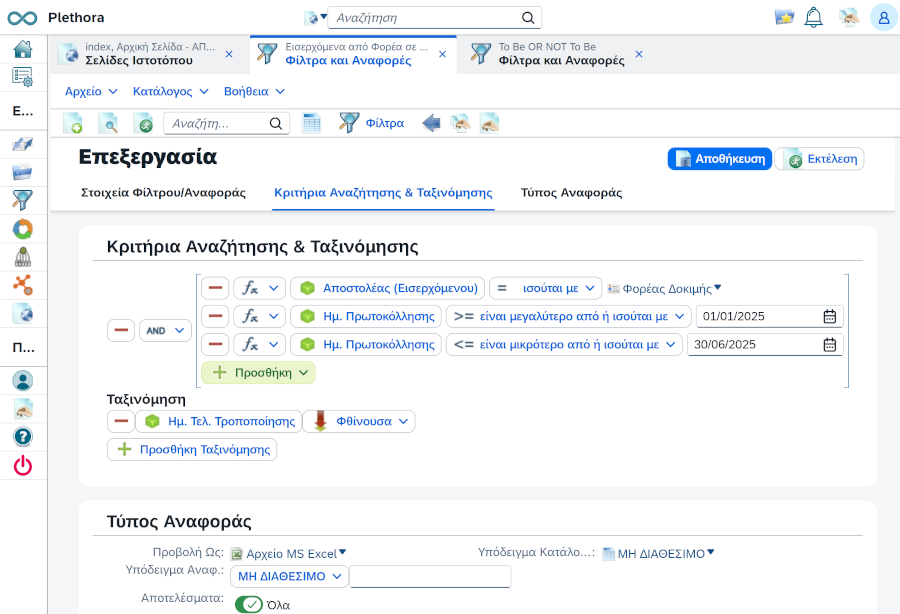Click the power/logout icon in the sidebar

tap(21, 464)
